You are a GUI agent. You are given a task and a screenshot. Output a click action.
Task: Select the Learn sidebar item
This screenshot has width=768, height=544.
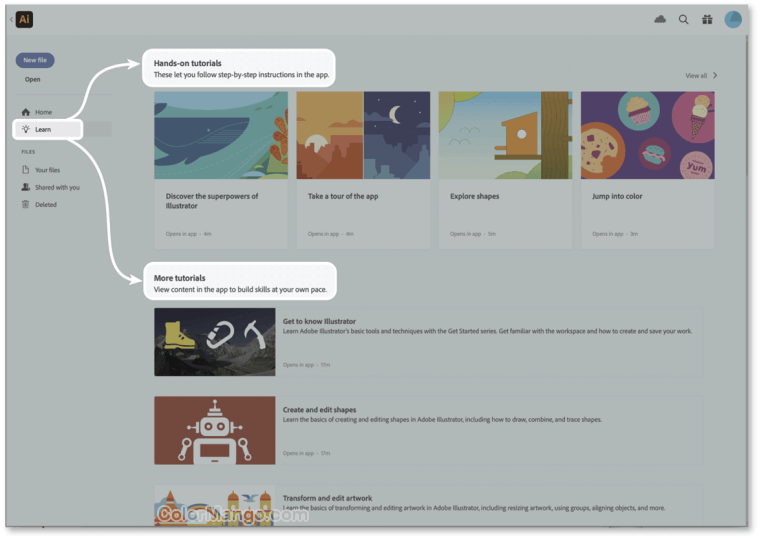click(48, 131)
